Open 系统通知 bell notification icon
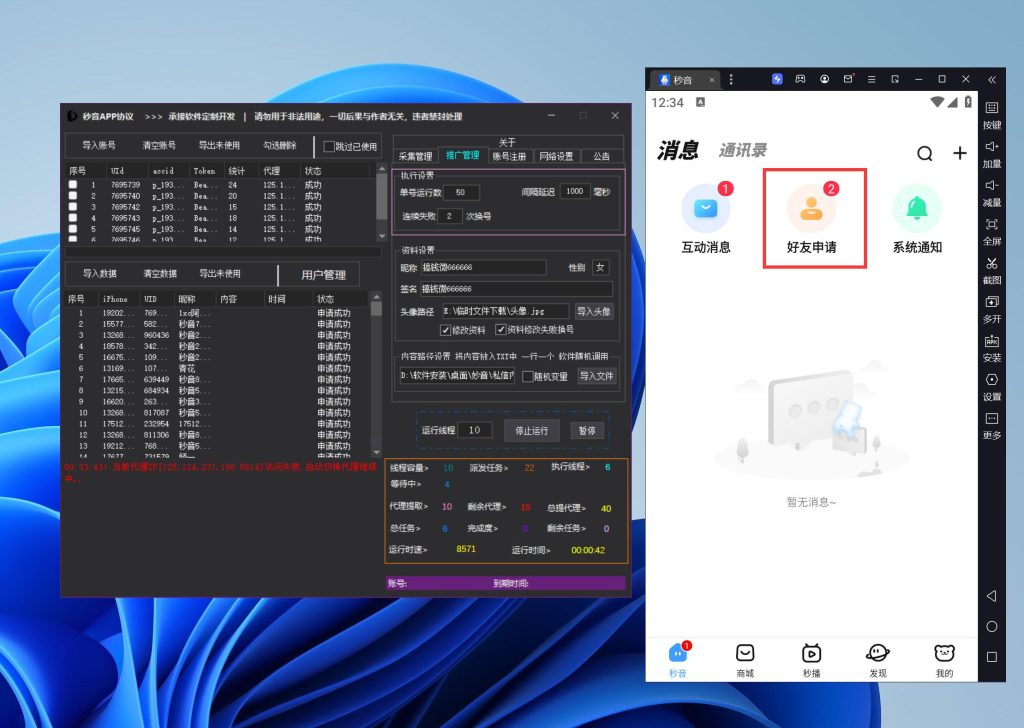 point(916,208)
